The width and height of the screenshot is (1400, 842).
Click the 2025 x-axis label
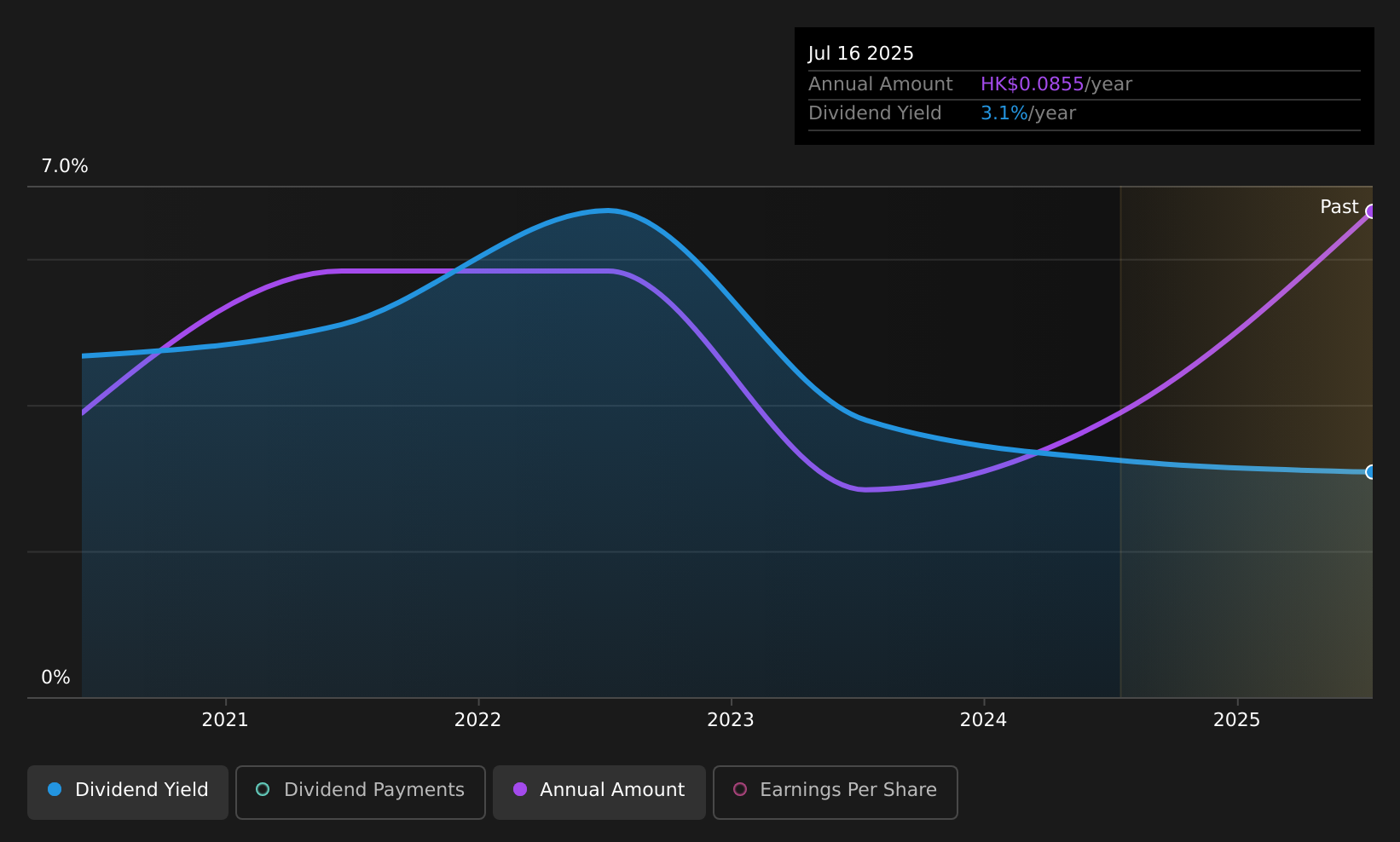tap(1236, 720)
